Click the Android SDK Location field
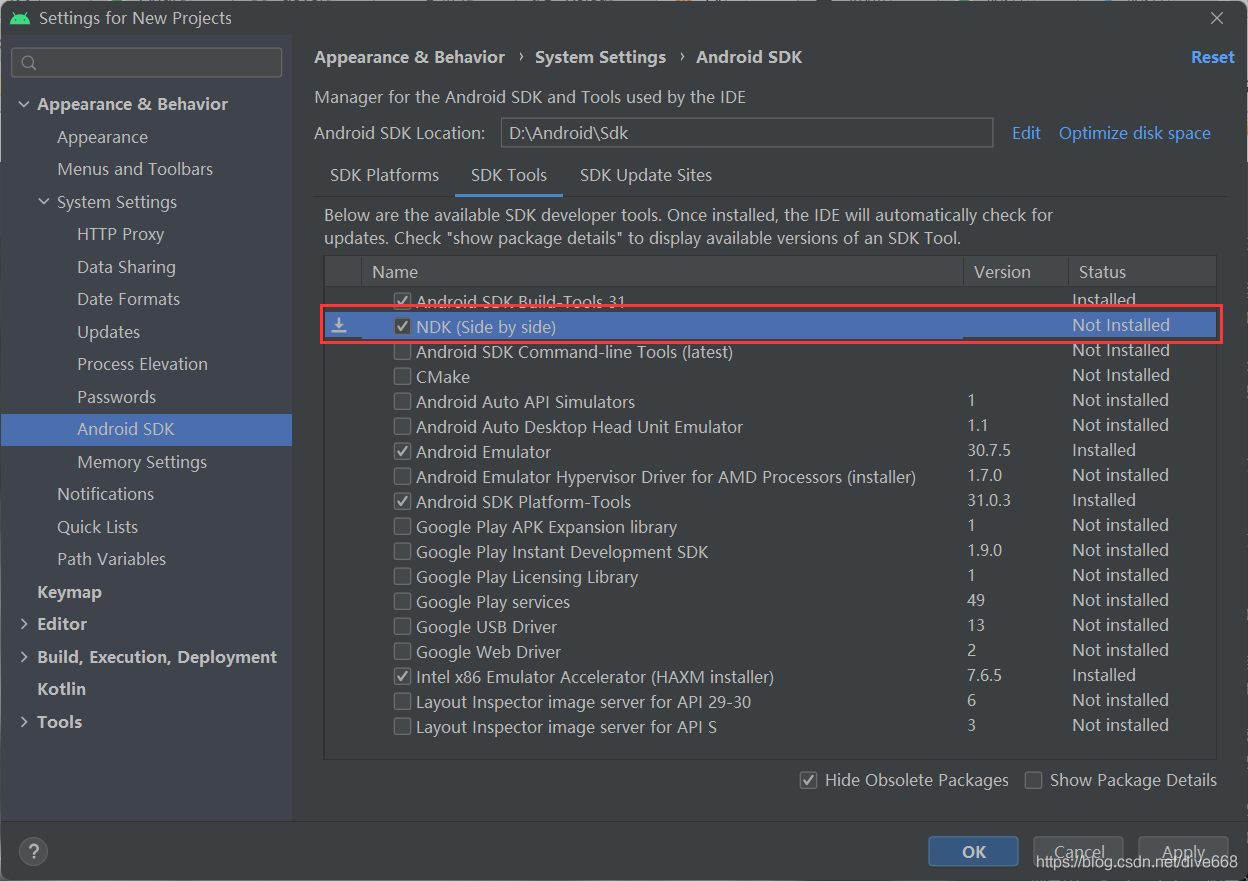Viewport: 1248px width, 881px height. 748,133
